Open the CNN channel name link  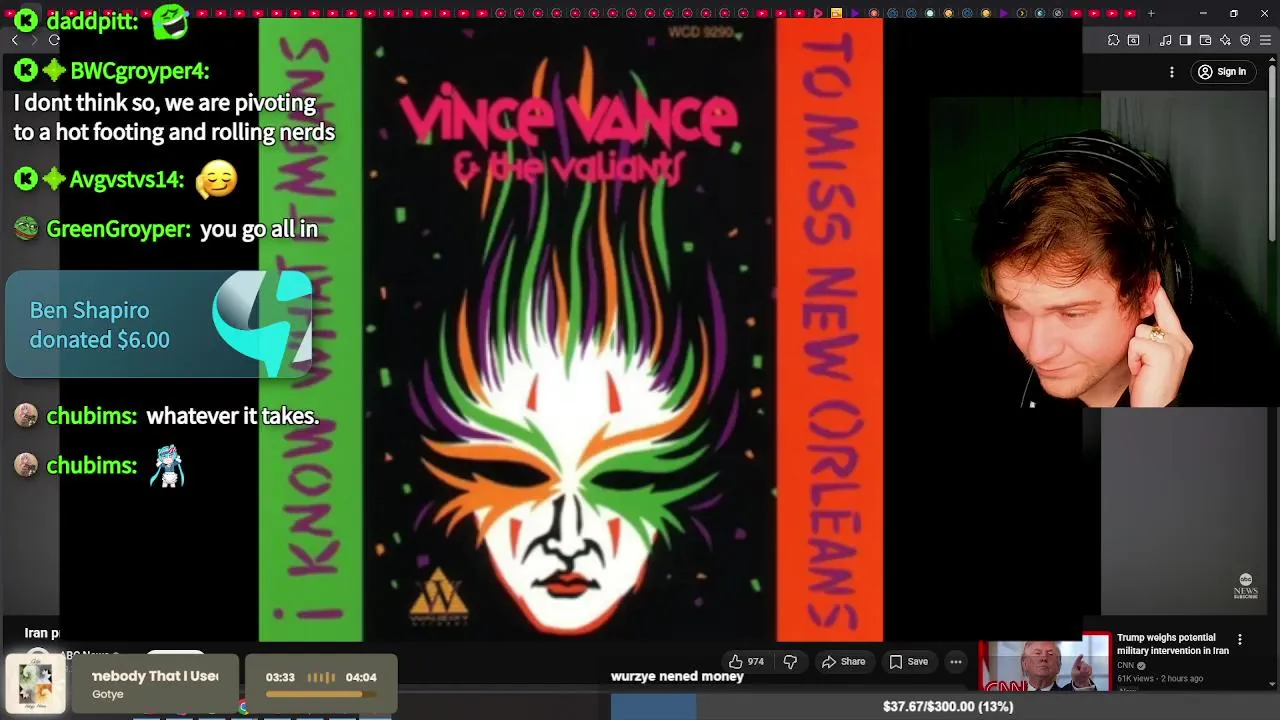click(x=1126, y=665)
